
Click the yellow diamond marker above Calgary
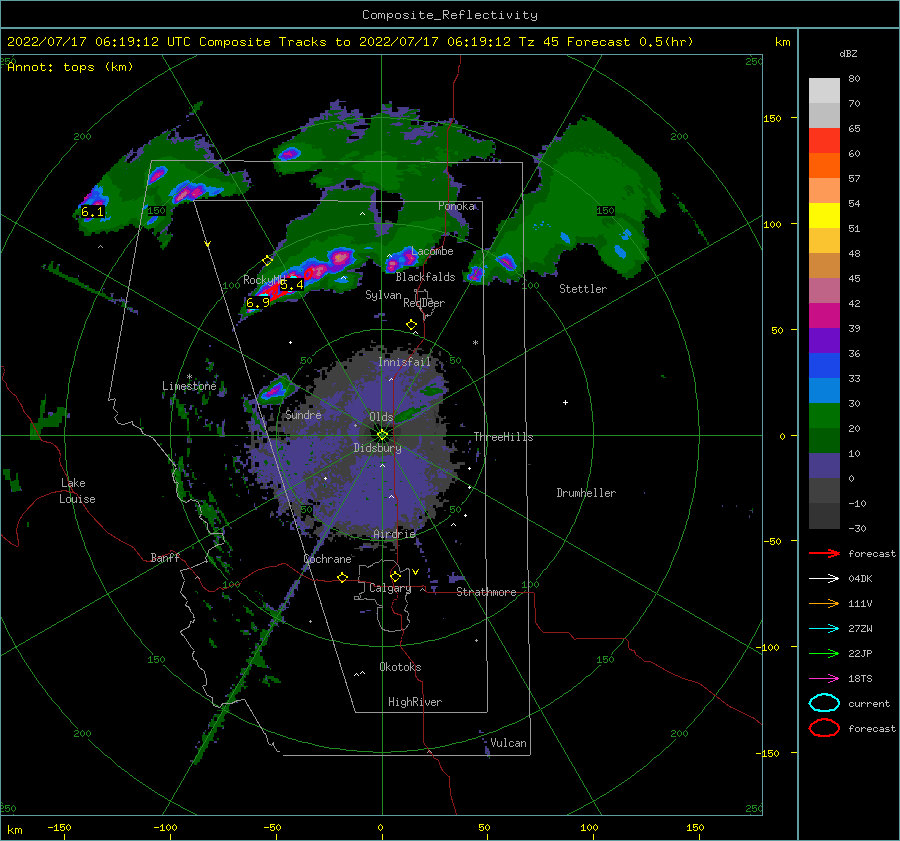(395, 576)
